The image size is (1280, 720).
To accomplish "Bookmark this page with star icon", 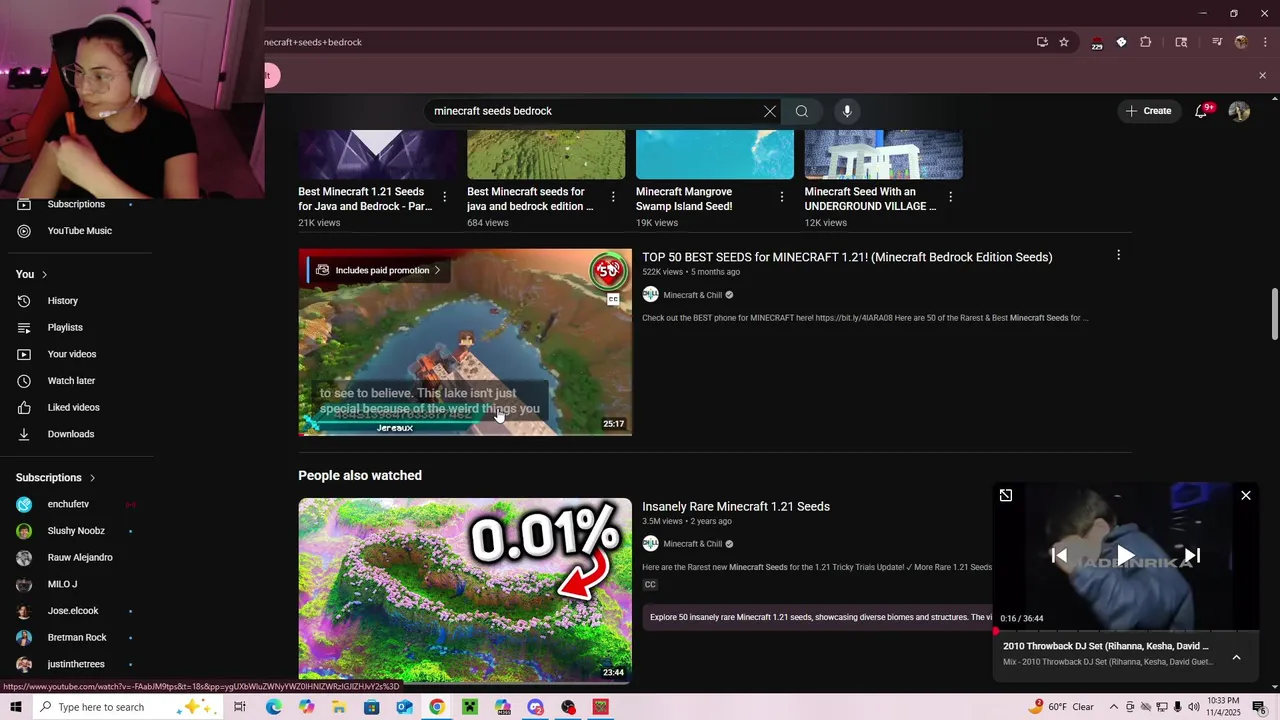I will coord(1064,42).
